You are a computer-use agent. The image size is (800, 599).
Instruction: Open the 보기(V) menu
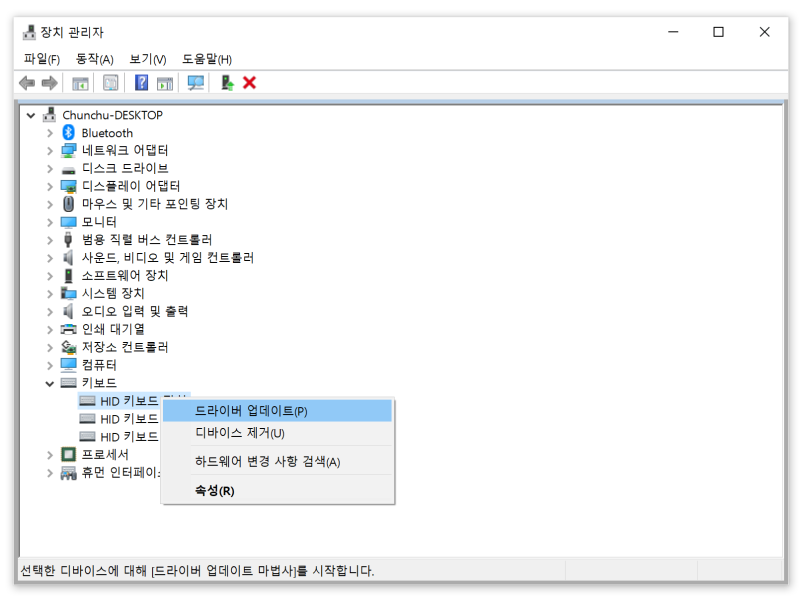[x=147, y=59]
